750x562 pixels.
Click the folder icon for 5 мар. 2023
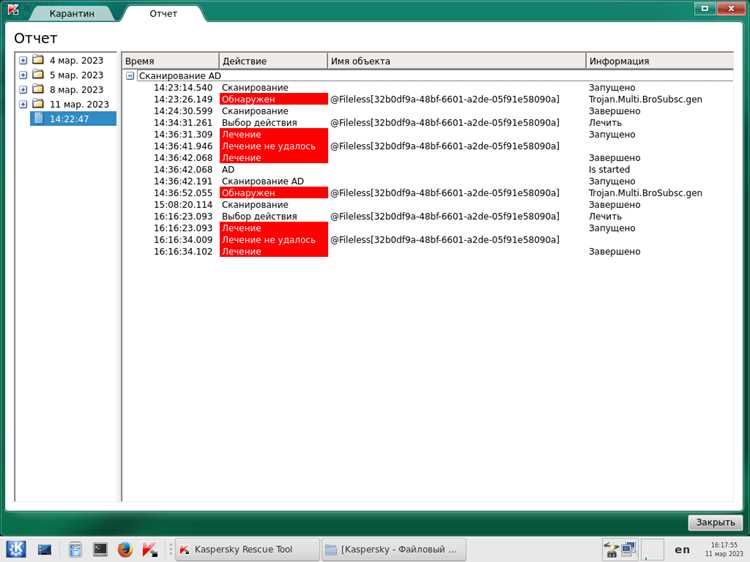(x=38, y=75)
